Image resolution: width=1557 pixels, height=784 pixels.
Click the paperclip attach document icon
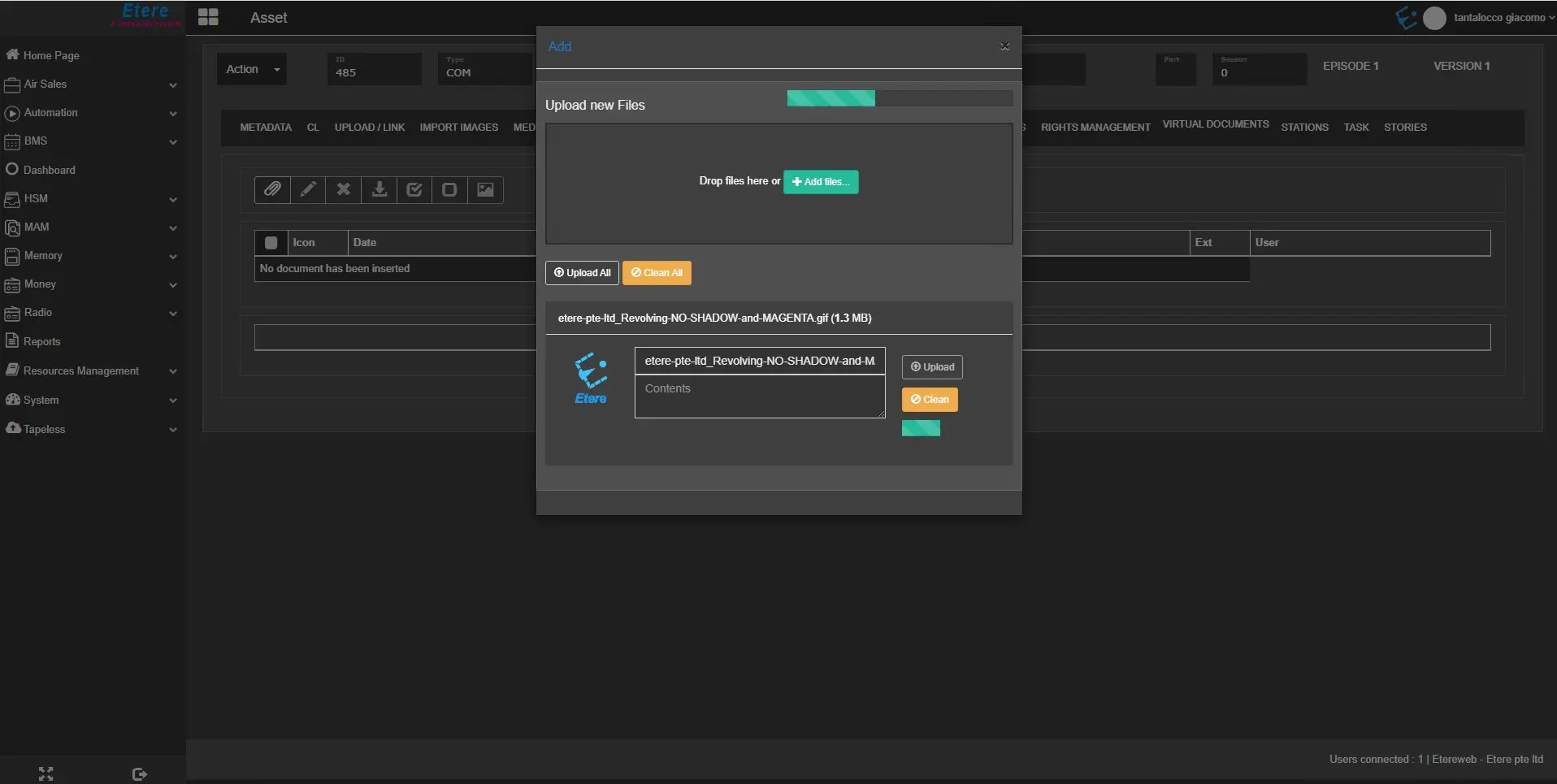pyautogui.click(x=272, y=189)
